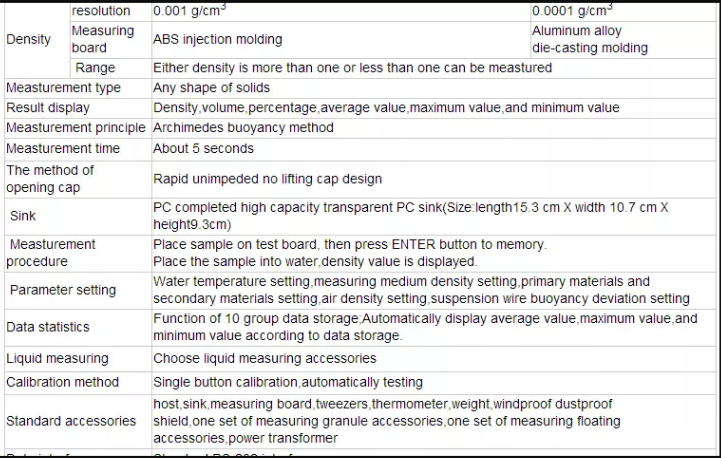Image resolution: width=721 pixels, height=458 pixels.
Task: Click the 'Range' label cell
Action: pyautogui.click(x=95, y=68)
